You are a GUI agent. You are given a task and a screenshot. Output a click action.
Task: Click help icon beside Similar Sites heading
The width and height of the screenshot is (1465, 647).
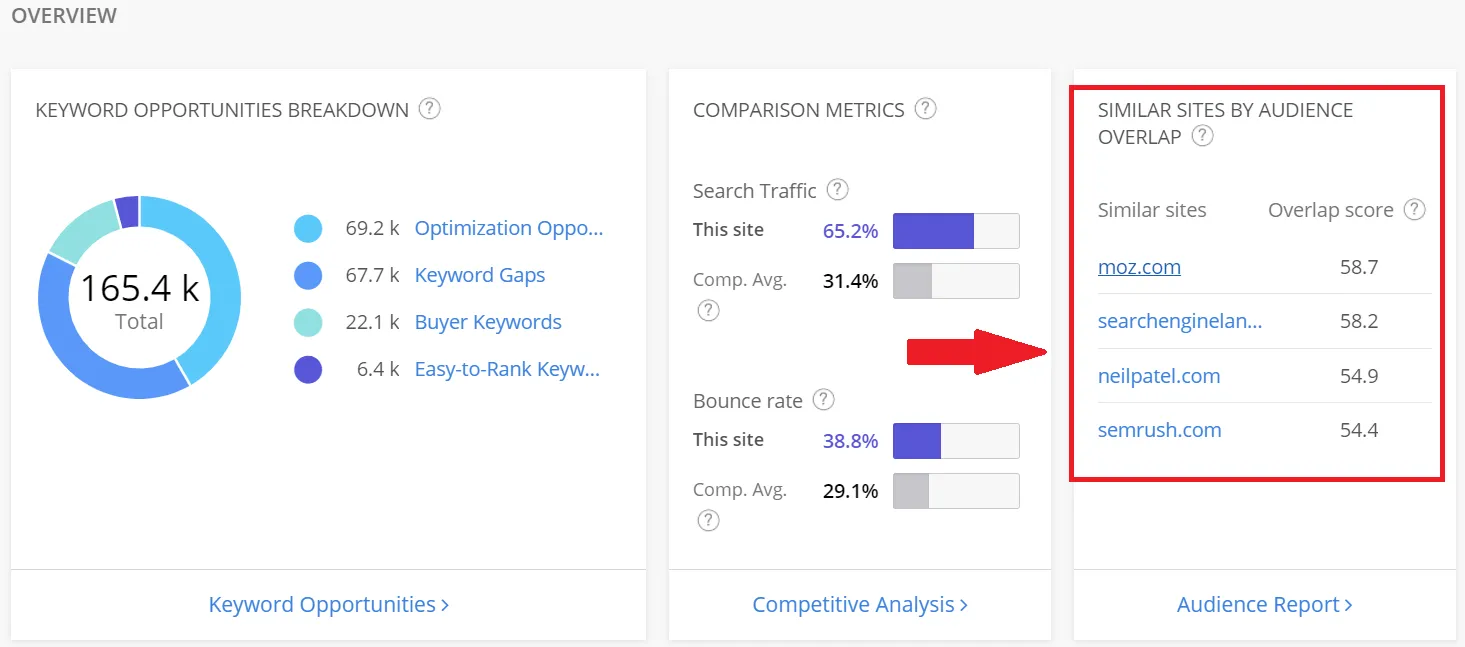tap(1203, 137)
